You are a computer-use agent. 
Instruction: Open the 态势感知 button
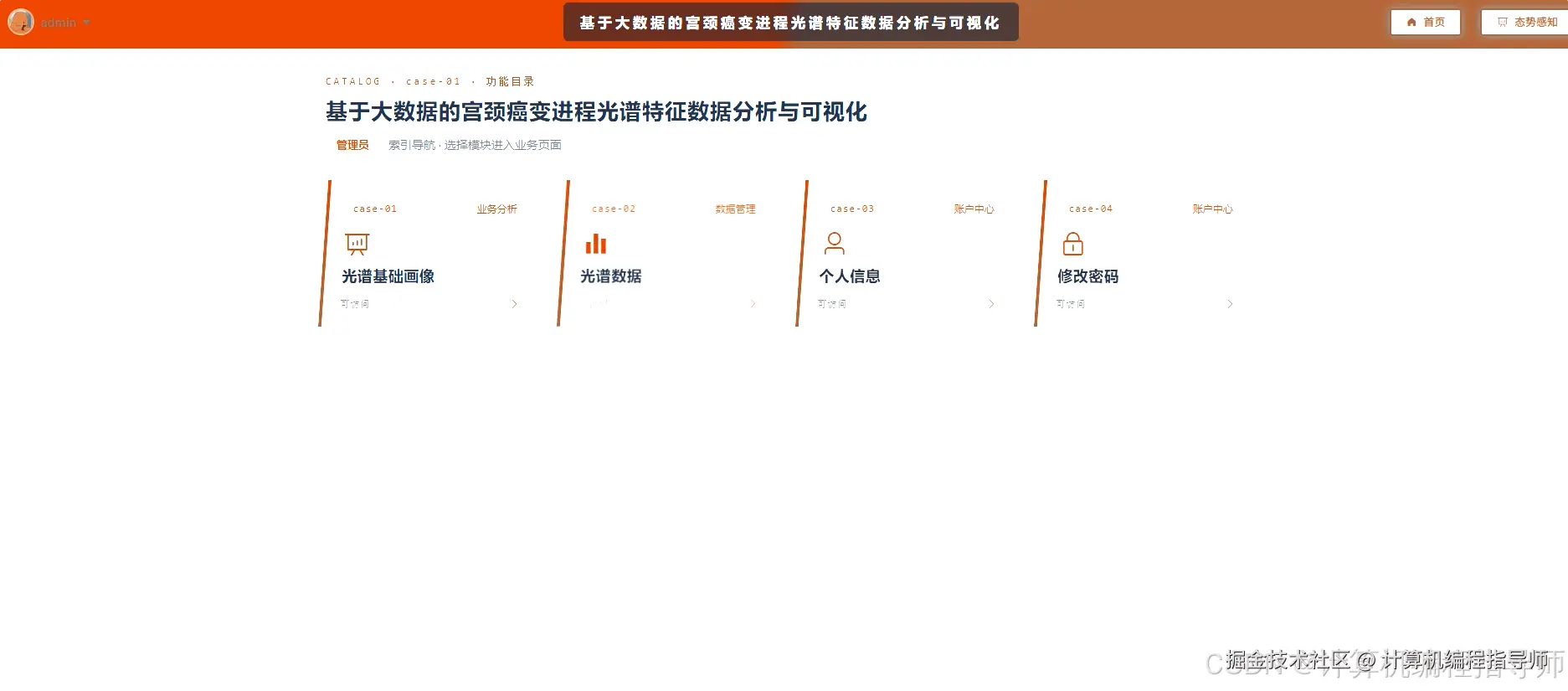coord(1525,23)
